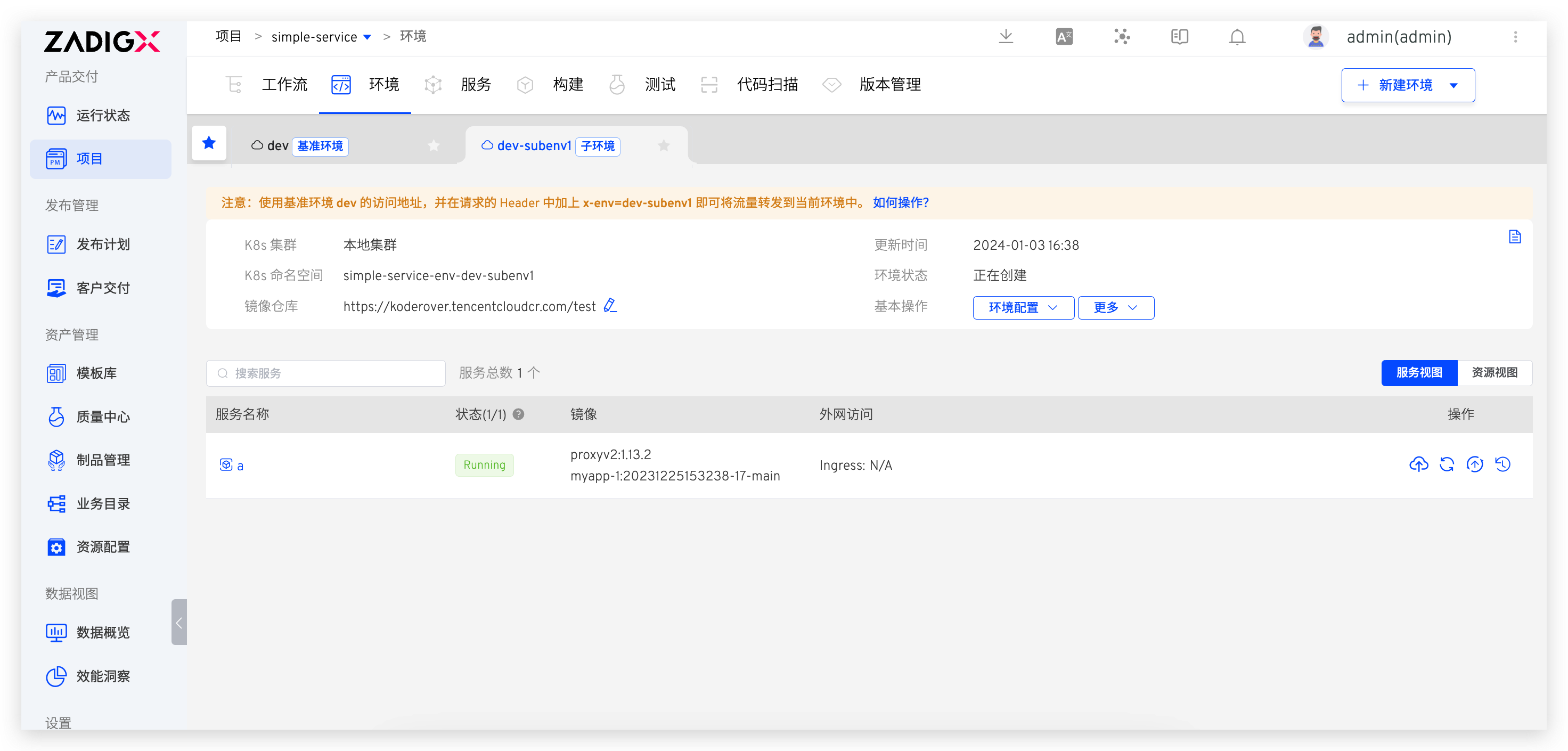Viewport: 1568px width, 751px height.
Task: Click the download icon in top bar
Action: point(1006,37)
